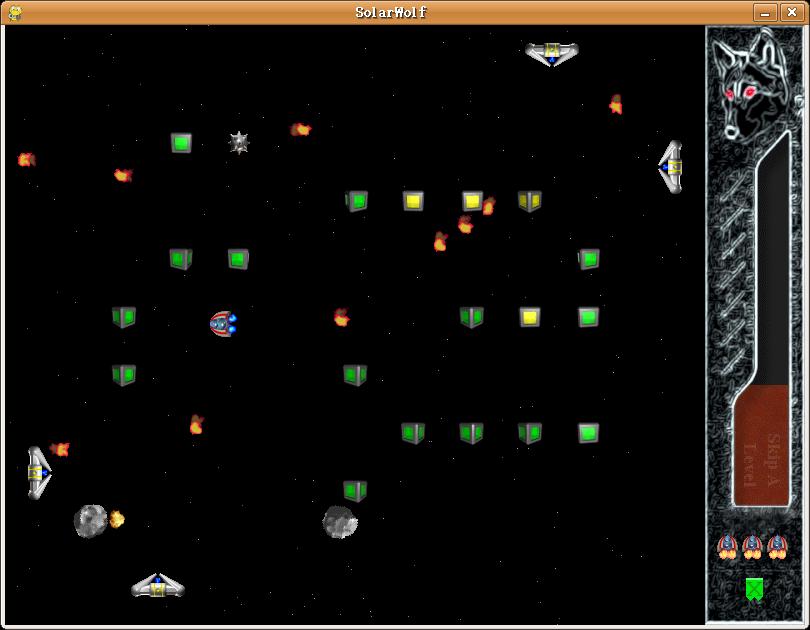
Task: Collect the green box beside the three yellow boxes
Action: click(356, 201)
